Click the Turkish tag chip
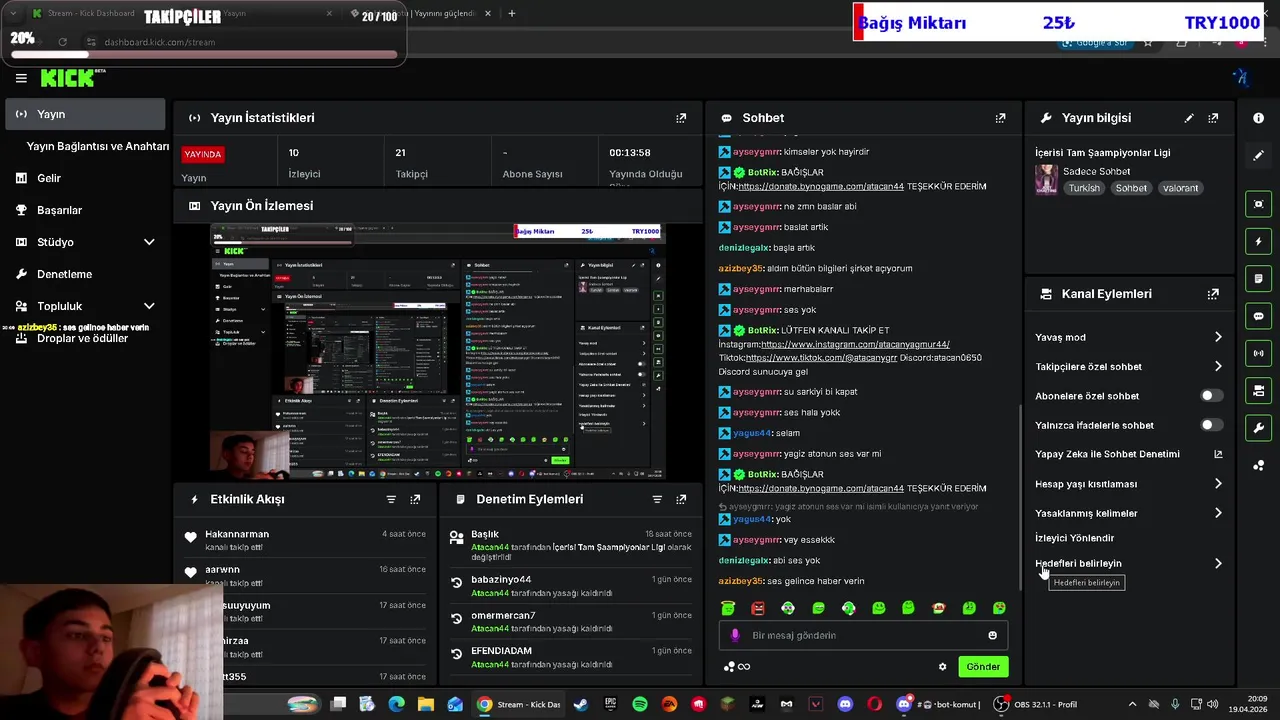This screenshot has width=1280, height=720. (x=1084, y=188)
